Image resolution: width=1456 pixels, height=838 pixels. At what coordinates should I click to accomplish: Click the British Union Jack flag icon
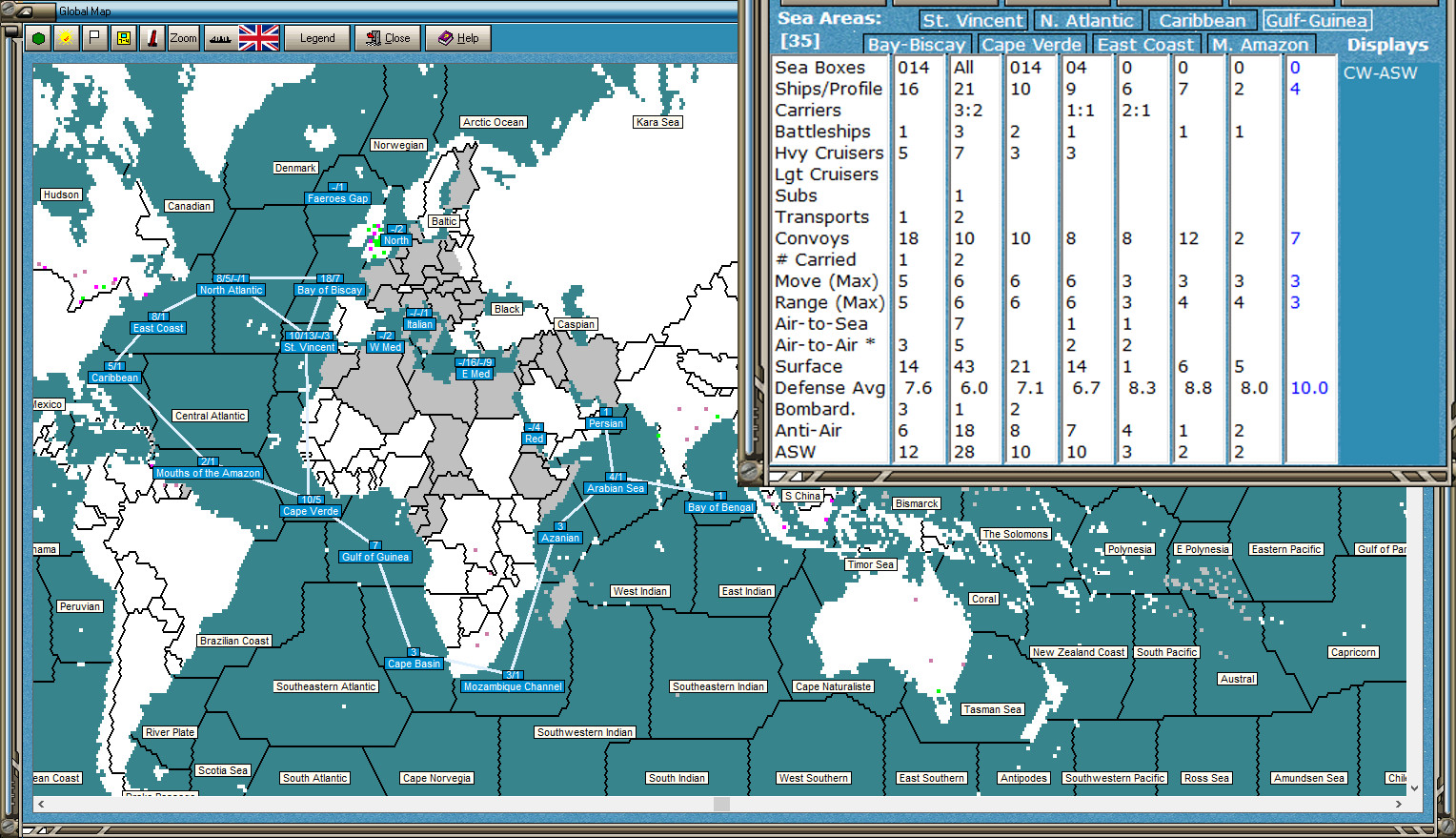point(259,38)
